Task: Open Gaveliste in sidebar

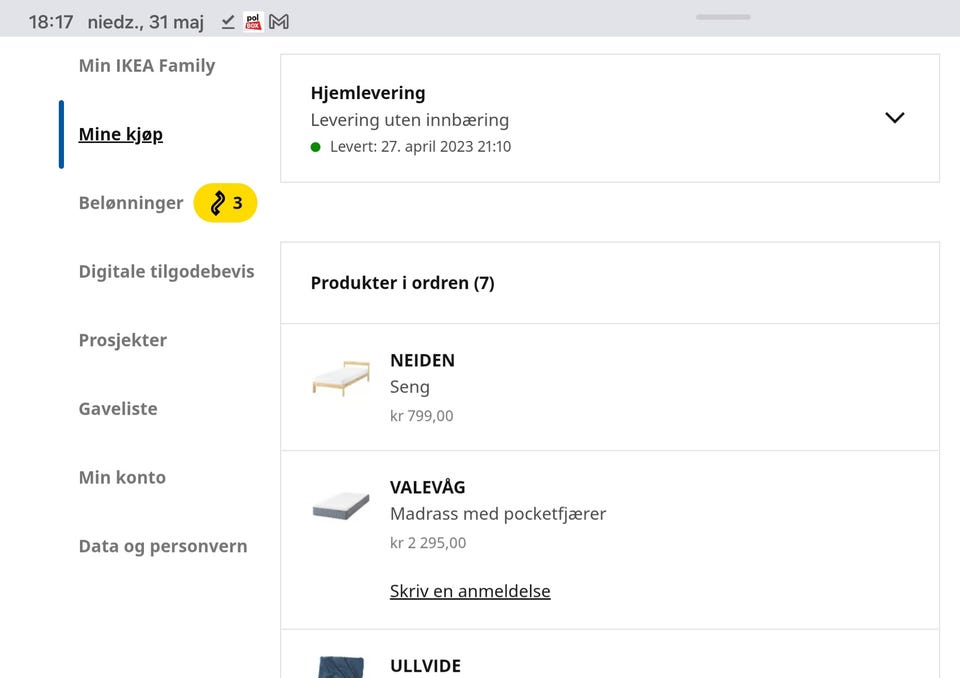Action: 118,409
